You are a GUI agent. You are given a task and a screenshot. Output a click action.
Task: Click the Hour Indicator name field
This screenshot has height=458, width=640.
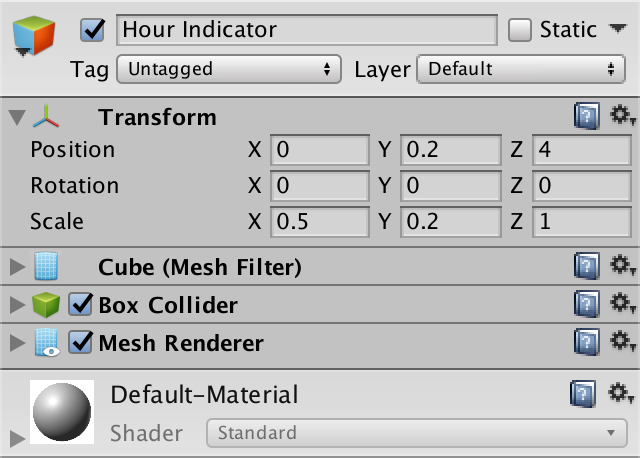pos(307,30)
